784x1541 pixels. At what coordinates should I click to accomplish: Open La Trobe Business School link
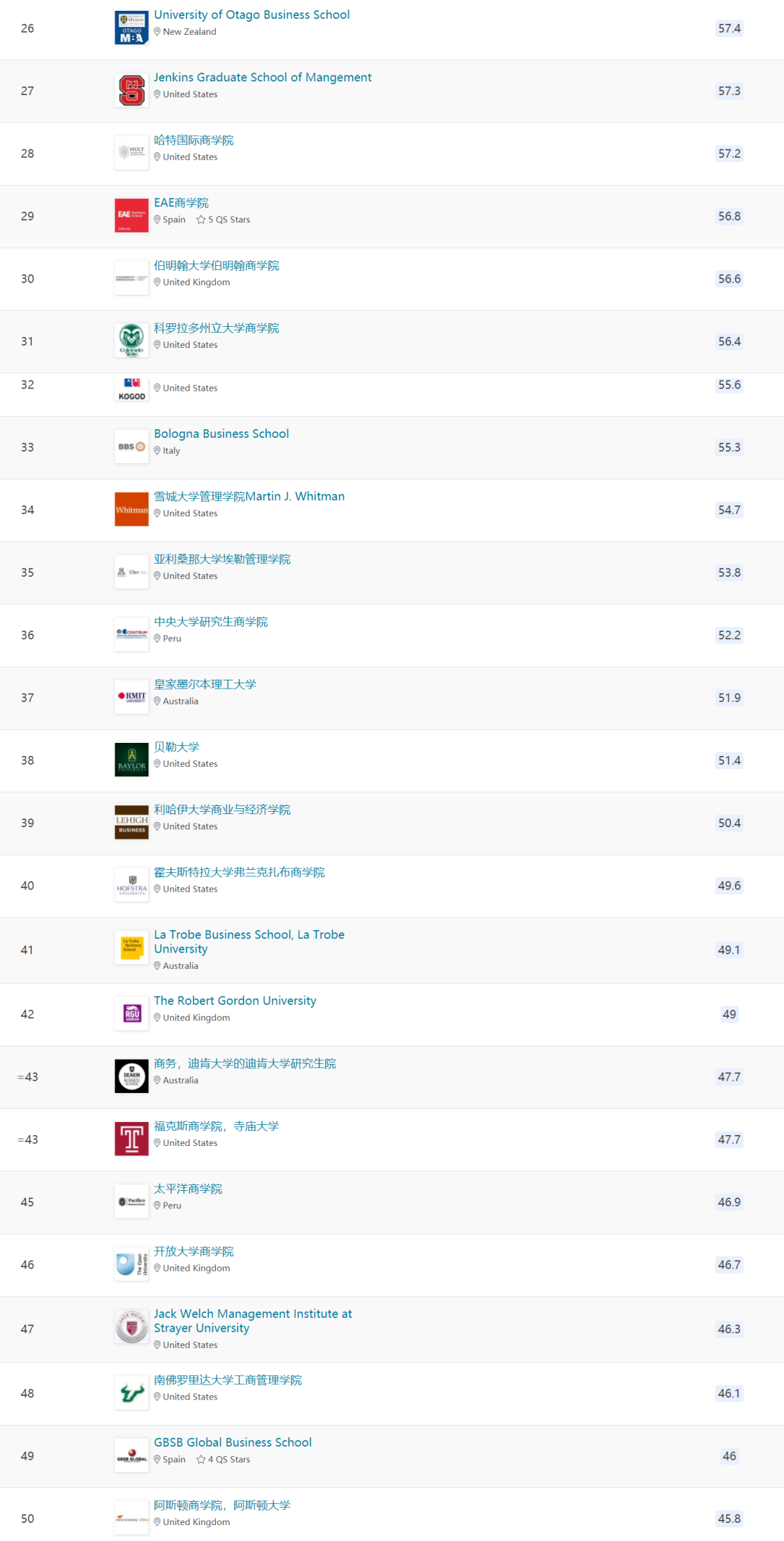click(249, 942)
